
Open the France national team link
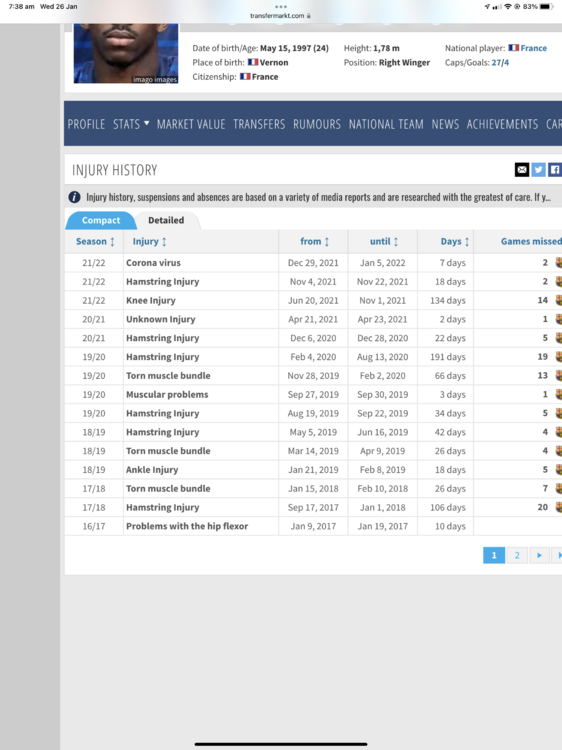point(533,48)
